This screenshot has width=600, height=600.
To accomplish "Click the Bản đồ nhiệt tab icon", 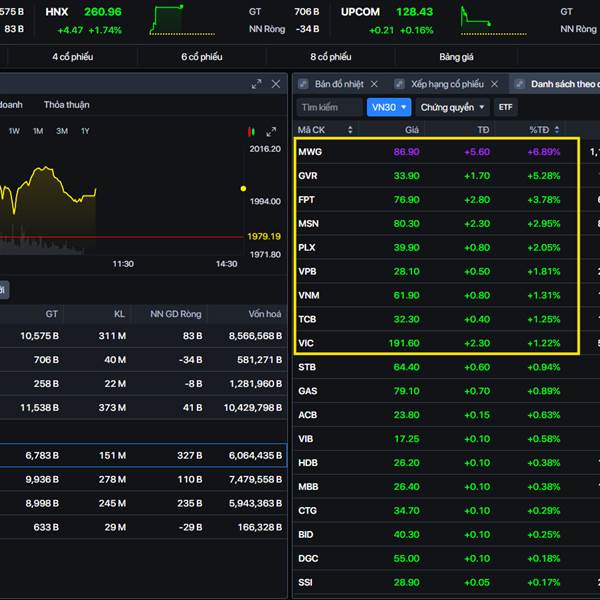I will [304, 85].
